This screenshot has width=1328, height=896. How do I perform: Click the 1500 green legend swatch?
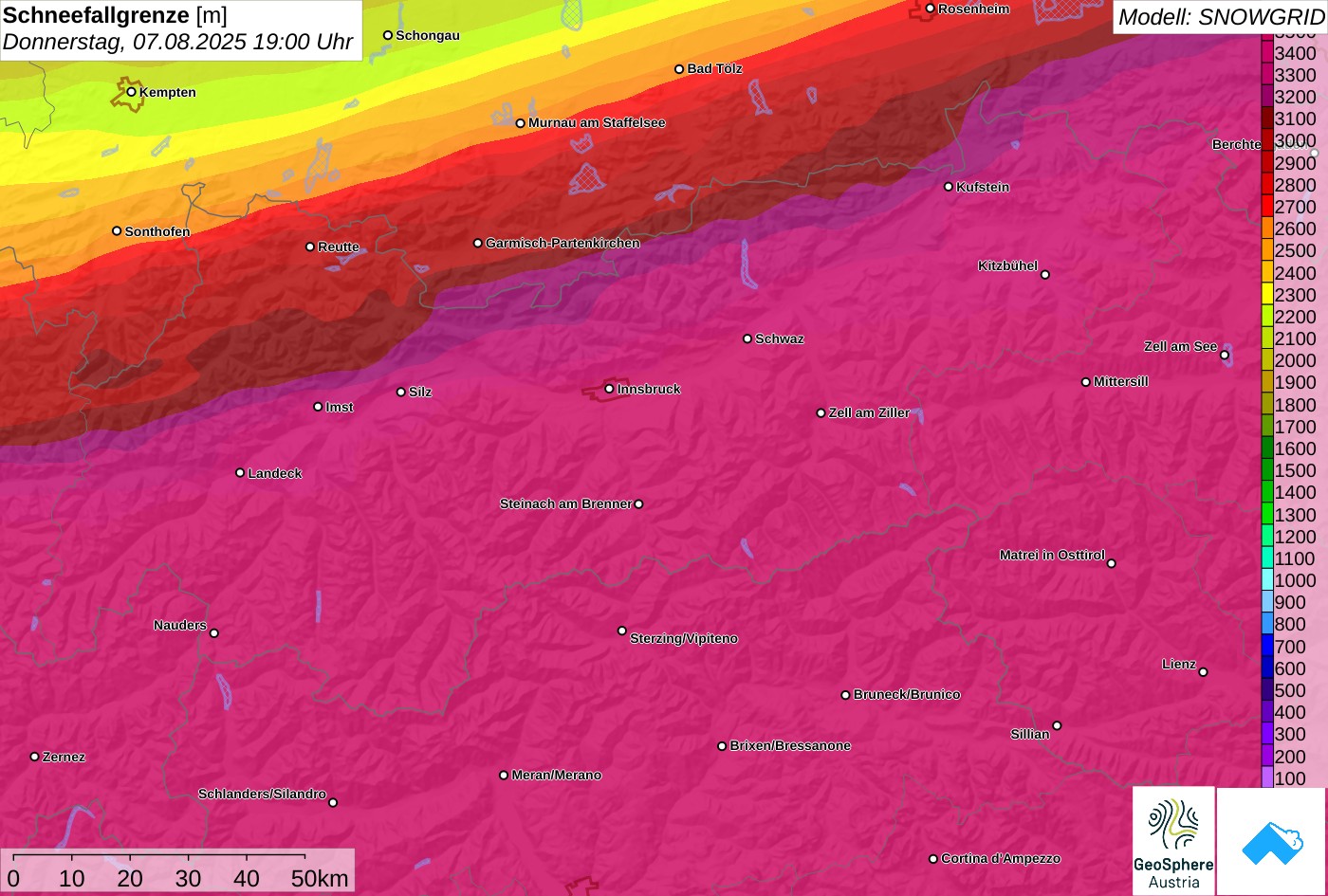(1267, 471)
